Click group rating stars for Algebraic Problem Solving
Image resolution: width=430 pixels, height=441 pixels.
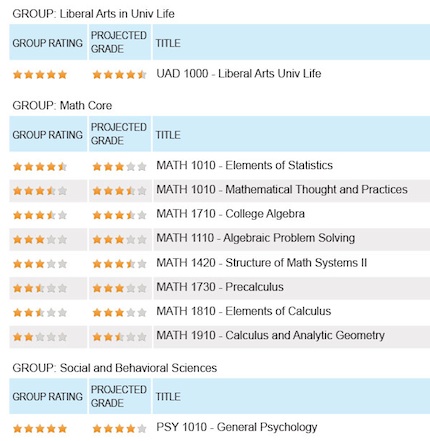point(40,239)
